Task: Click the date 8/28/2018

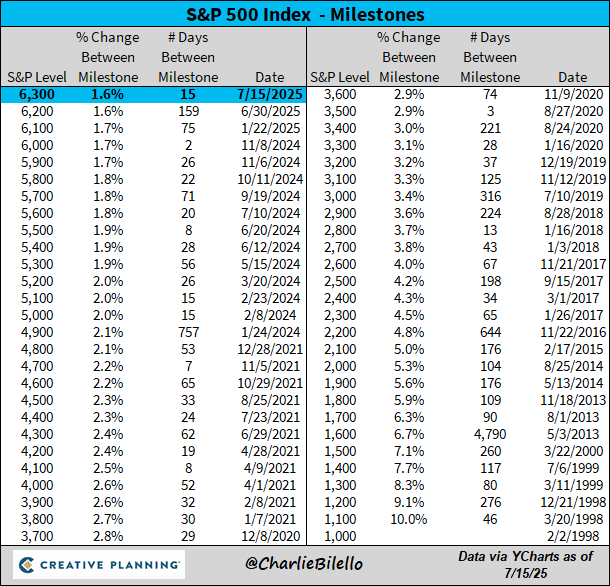Action: [573, 213]
